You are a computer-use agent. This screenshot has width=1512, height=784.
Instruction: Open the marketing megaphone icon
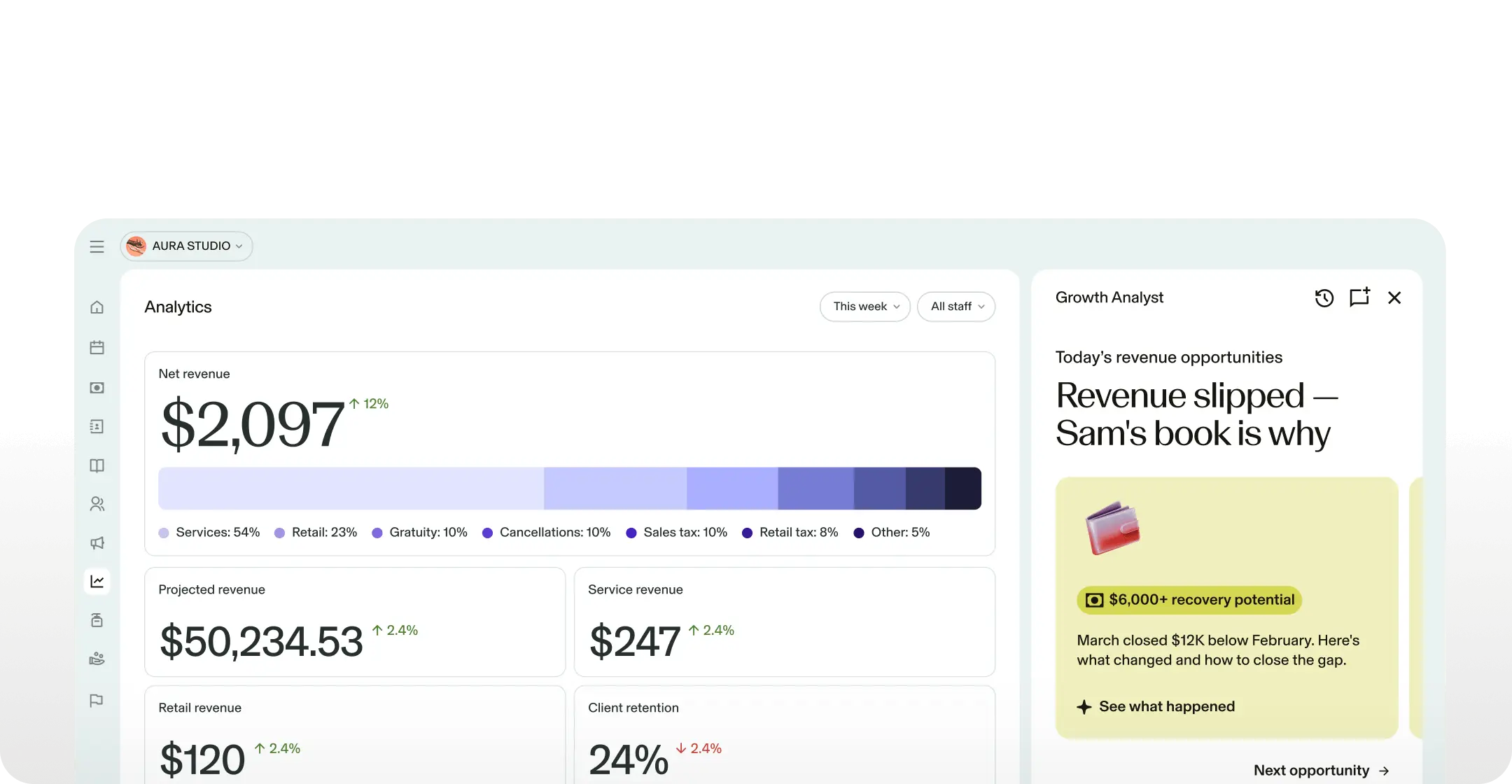coord(97,542)
